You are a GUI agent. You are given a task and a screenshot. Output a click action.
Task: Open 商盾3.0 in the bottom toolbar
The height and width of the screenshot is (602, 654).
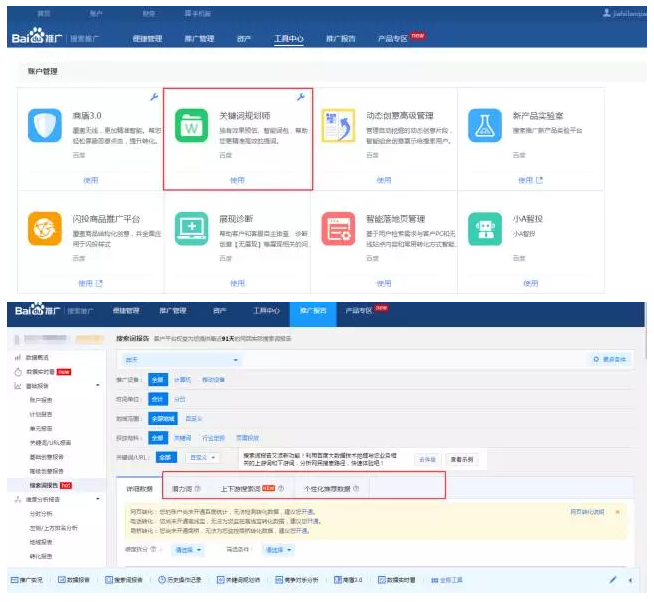point(348,580)
